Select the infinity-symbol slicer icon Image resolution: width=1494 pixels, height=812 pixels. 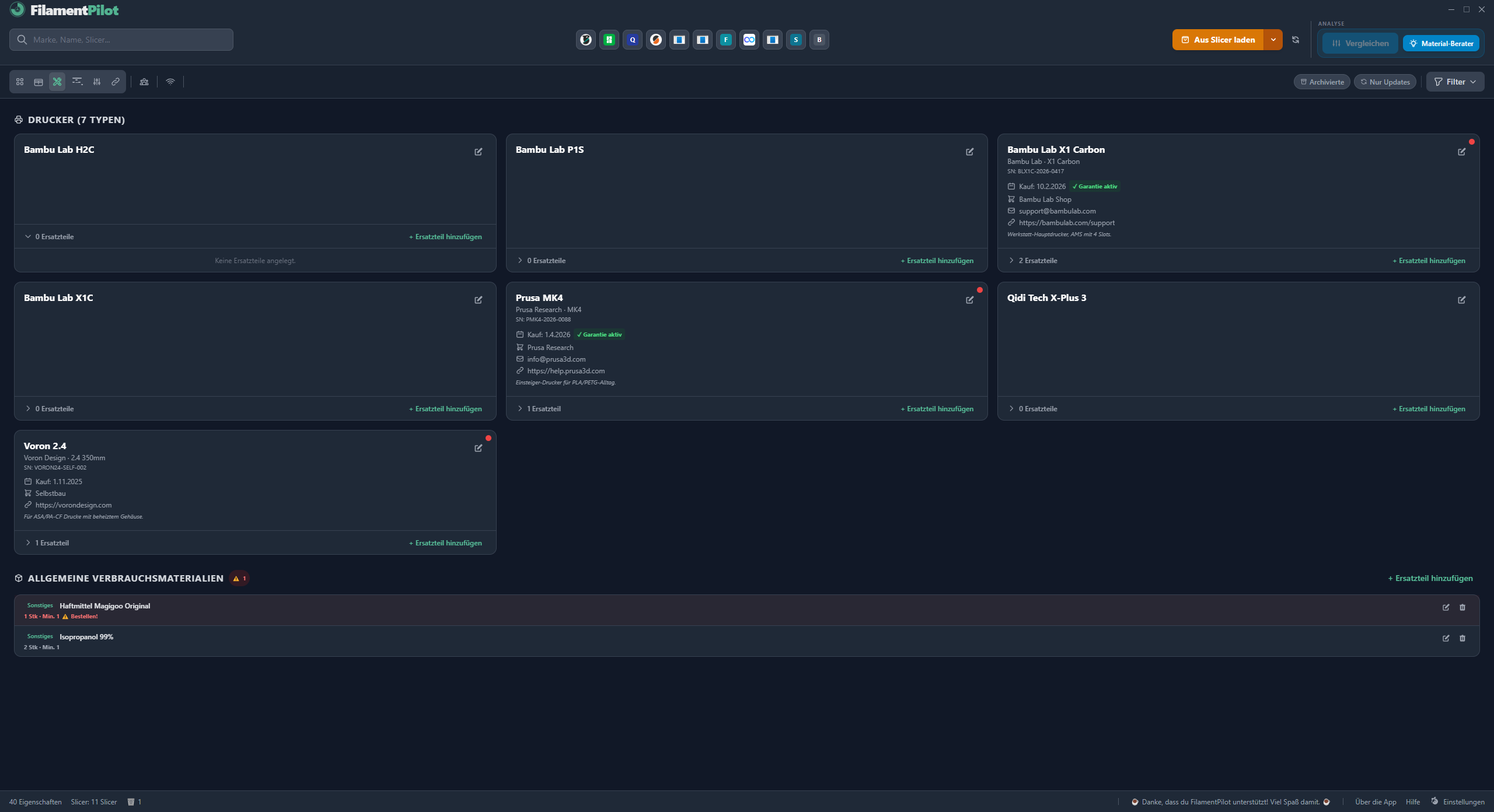pos(749,40)
